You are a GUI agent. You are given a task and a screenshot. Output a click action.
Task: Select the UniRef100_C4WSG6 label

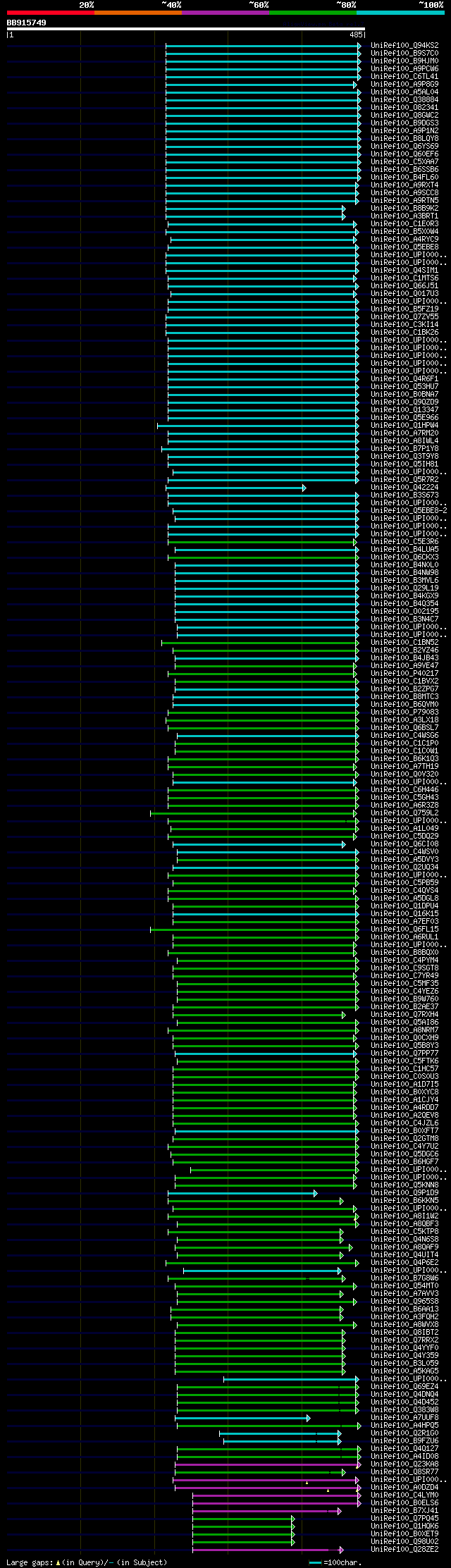[404, 735]
